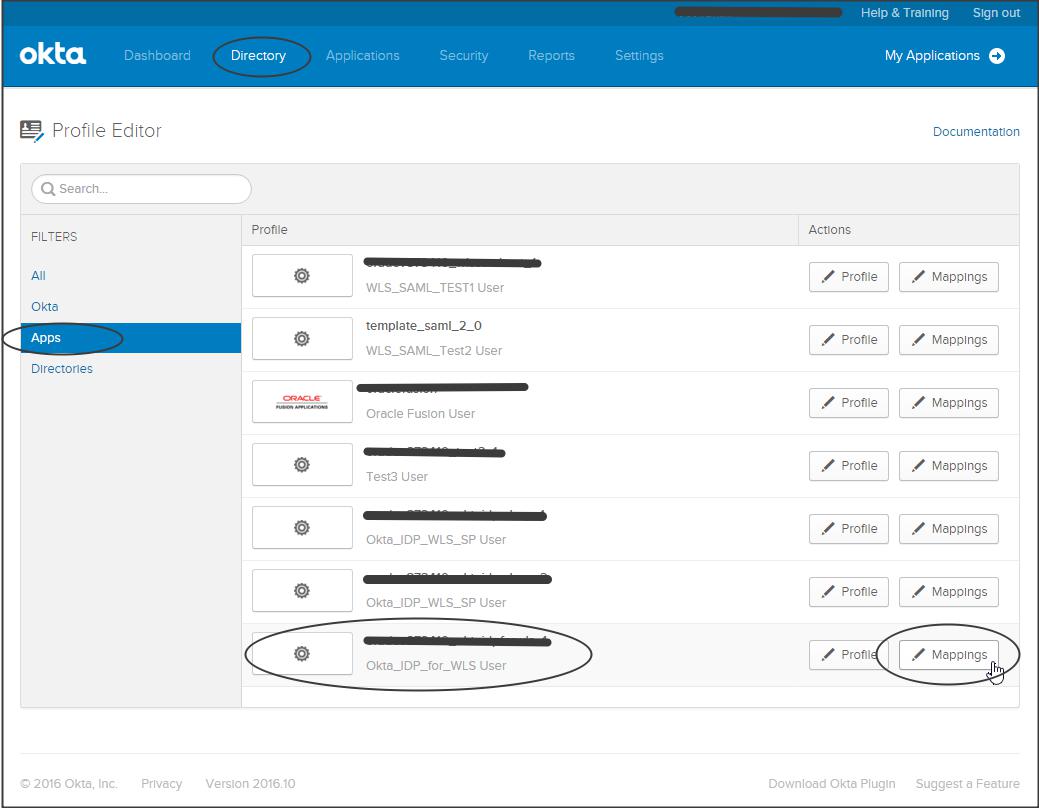Open the Documentation link
This screenshot has height=808, width=1039.
tap(976, 131)
